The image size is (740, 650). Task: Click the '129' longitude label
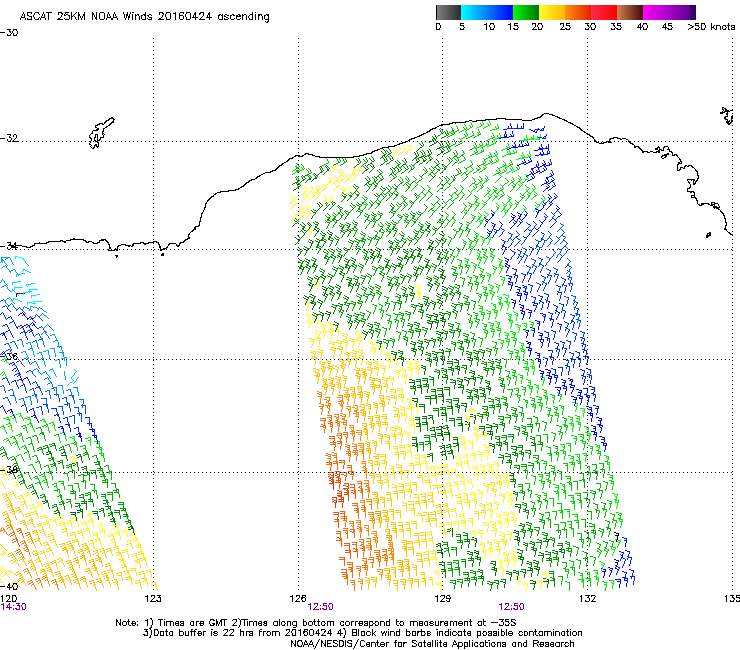pos(442,599)
